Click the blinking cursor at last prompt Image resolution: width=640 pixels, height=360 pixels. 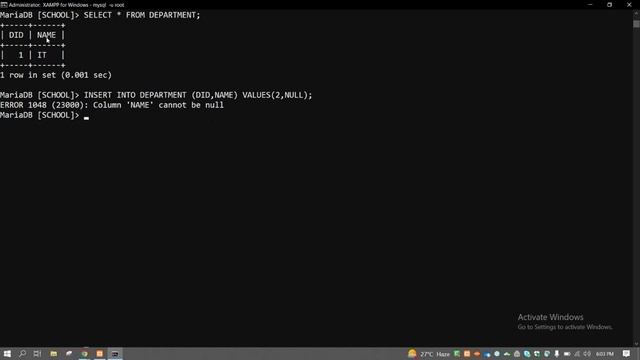(x=86, y=118)
